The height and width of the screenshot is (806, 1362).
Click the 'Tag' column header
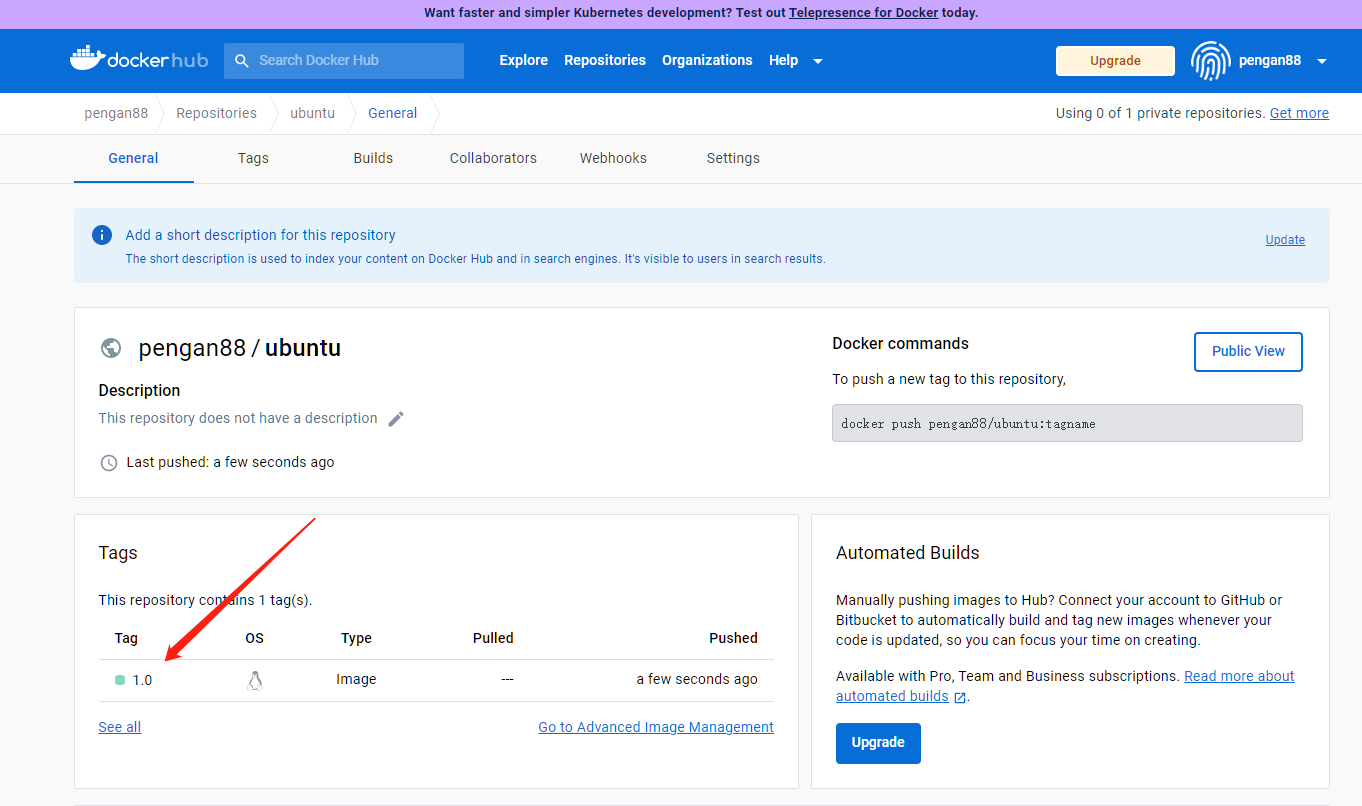coord(126,638)
